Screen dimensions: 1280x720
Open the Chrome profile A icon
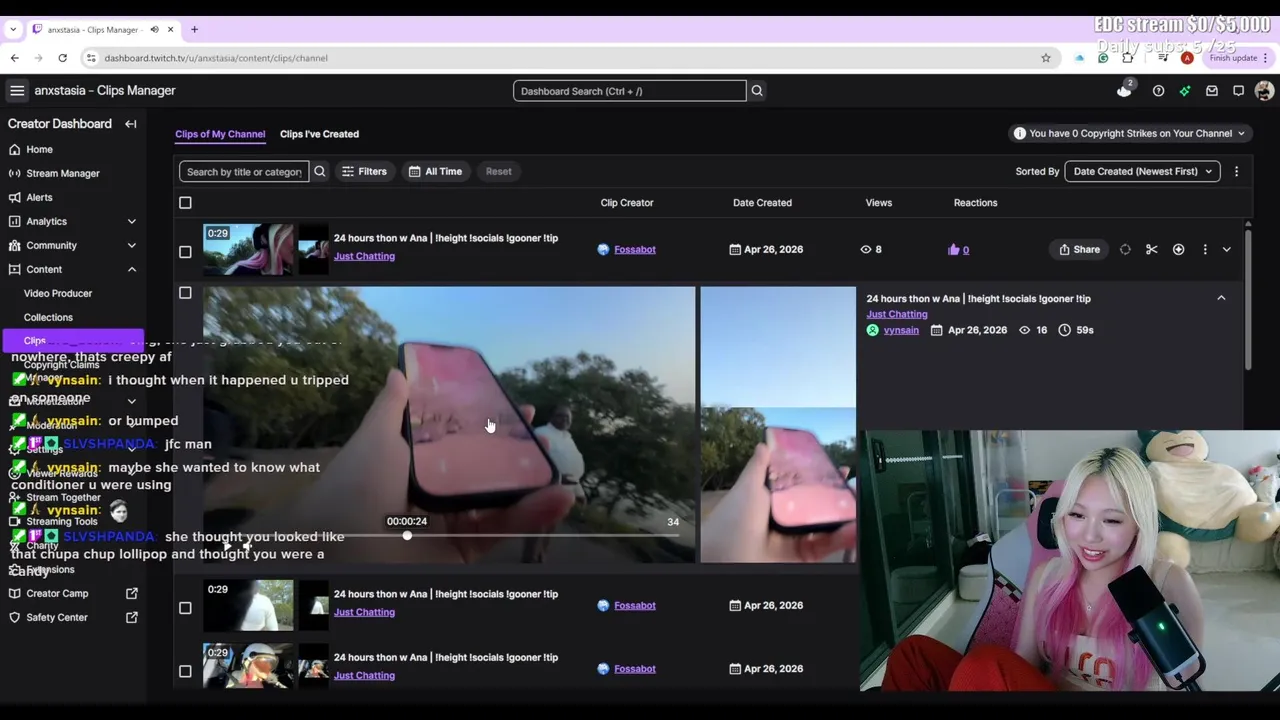pyautogui.click(x=1187, y=58)
